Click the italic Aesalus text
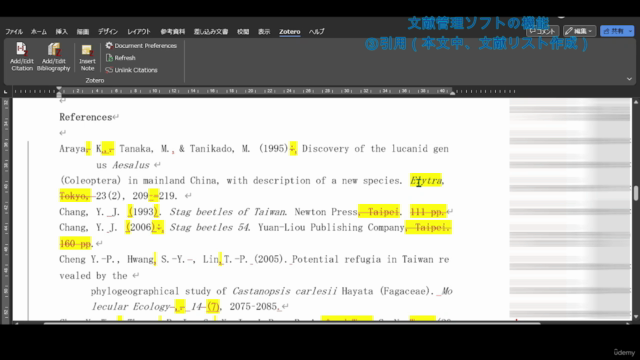Viewport: 640px width, 360px height. [131, 165]
